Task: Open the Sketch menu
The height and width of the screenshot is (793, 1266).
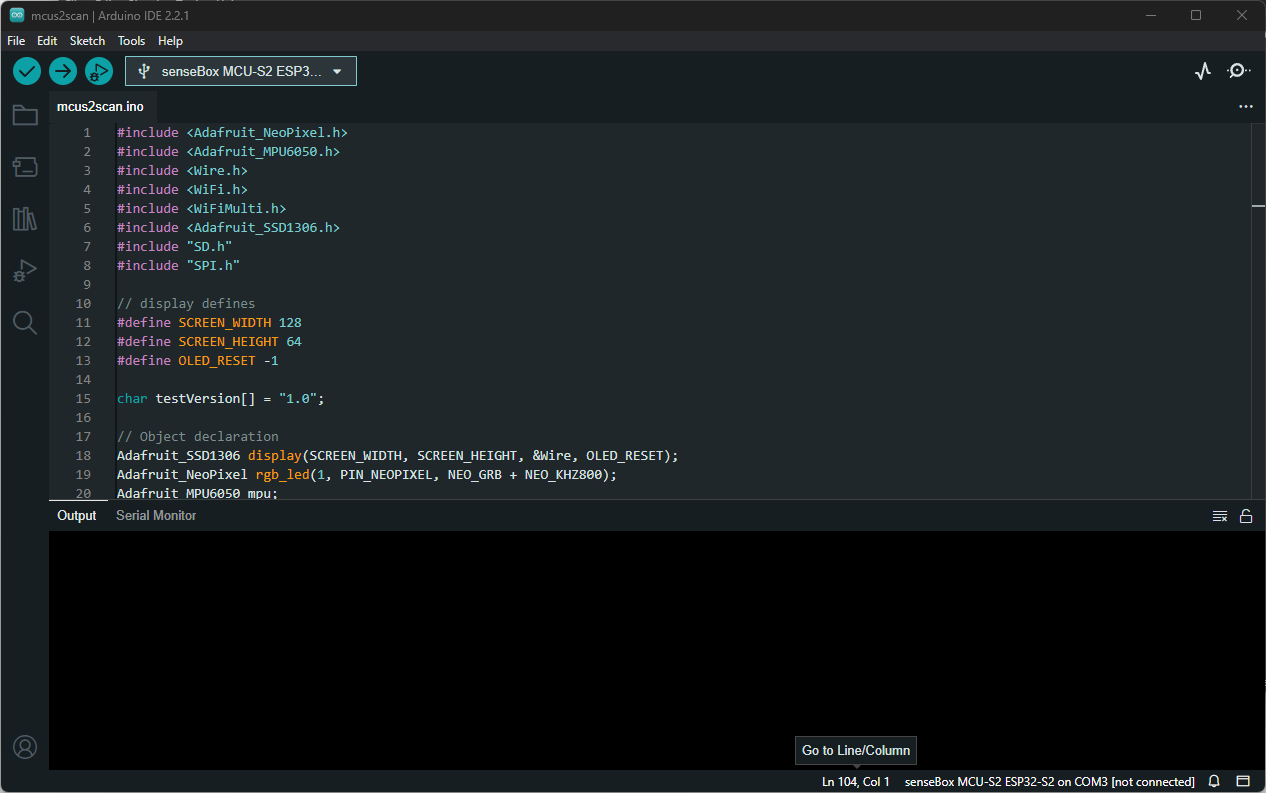Action: click(87, 41)
